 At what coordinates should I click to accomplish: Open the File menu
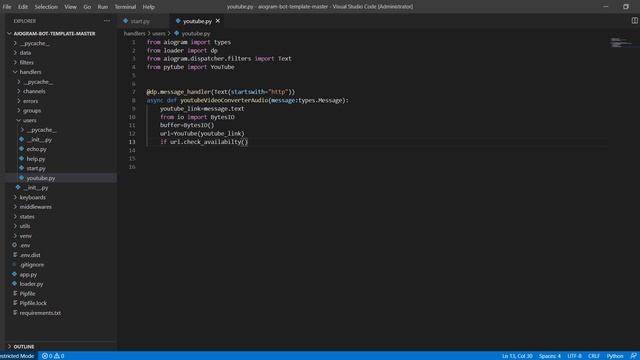point(7,7)
